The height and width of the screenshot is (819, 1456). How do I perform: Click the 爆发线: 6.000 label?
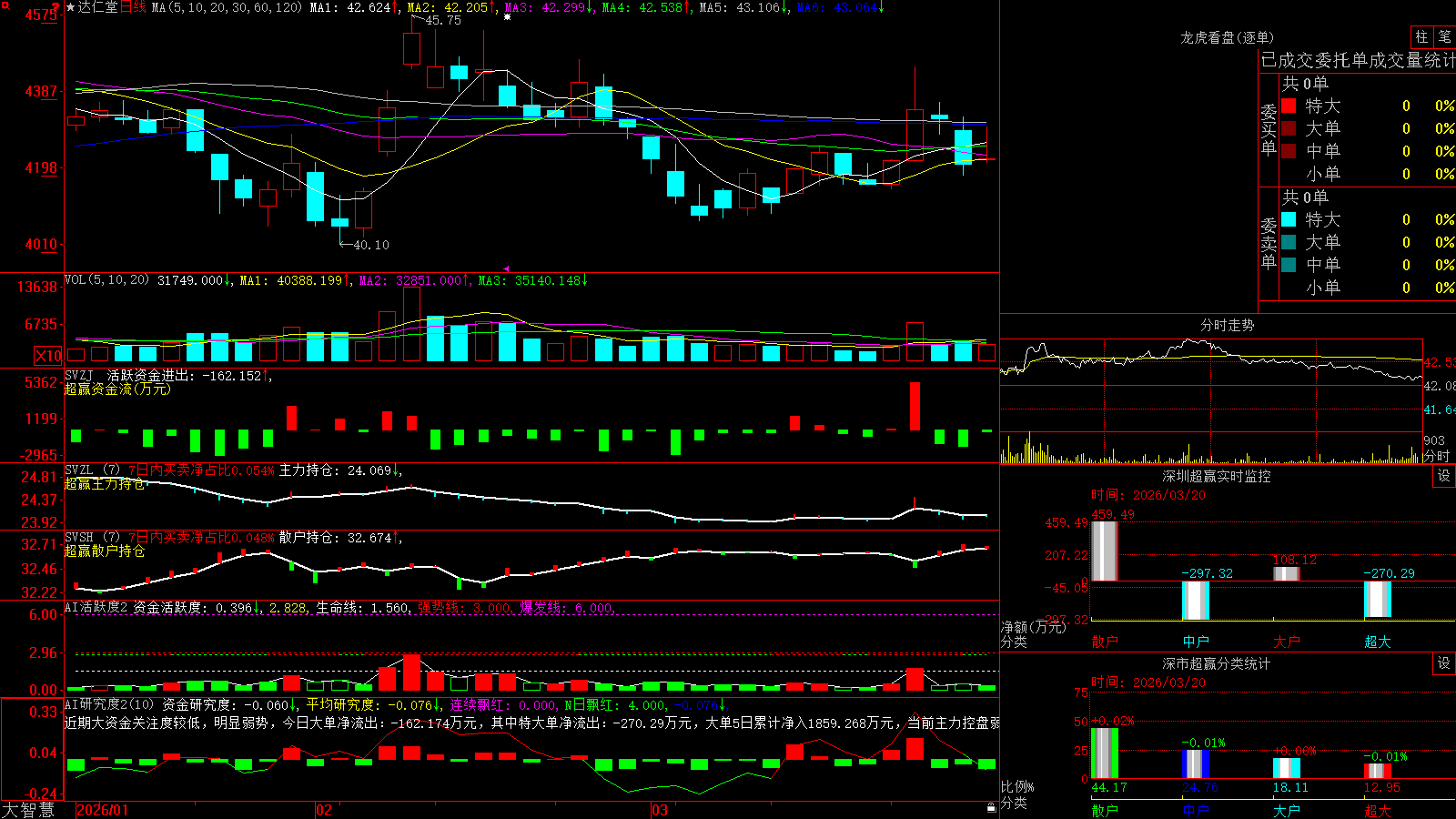(566, 608)
